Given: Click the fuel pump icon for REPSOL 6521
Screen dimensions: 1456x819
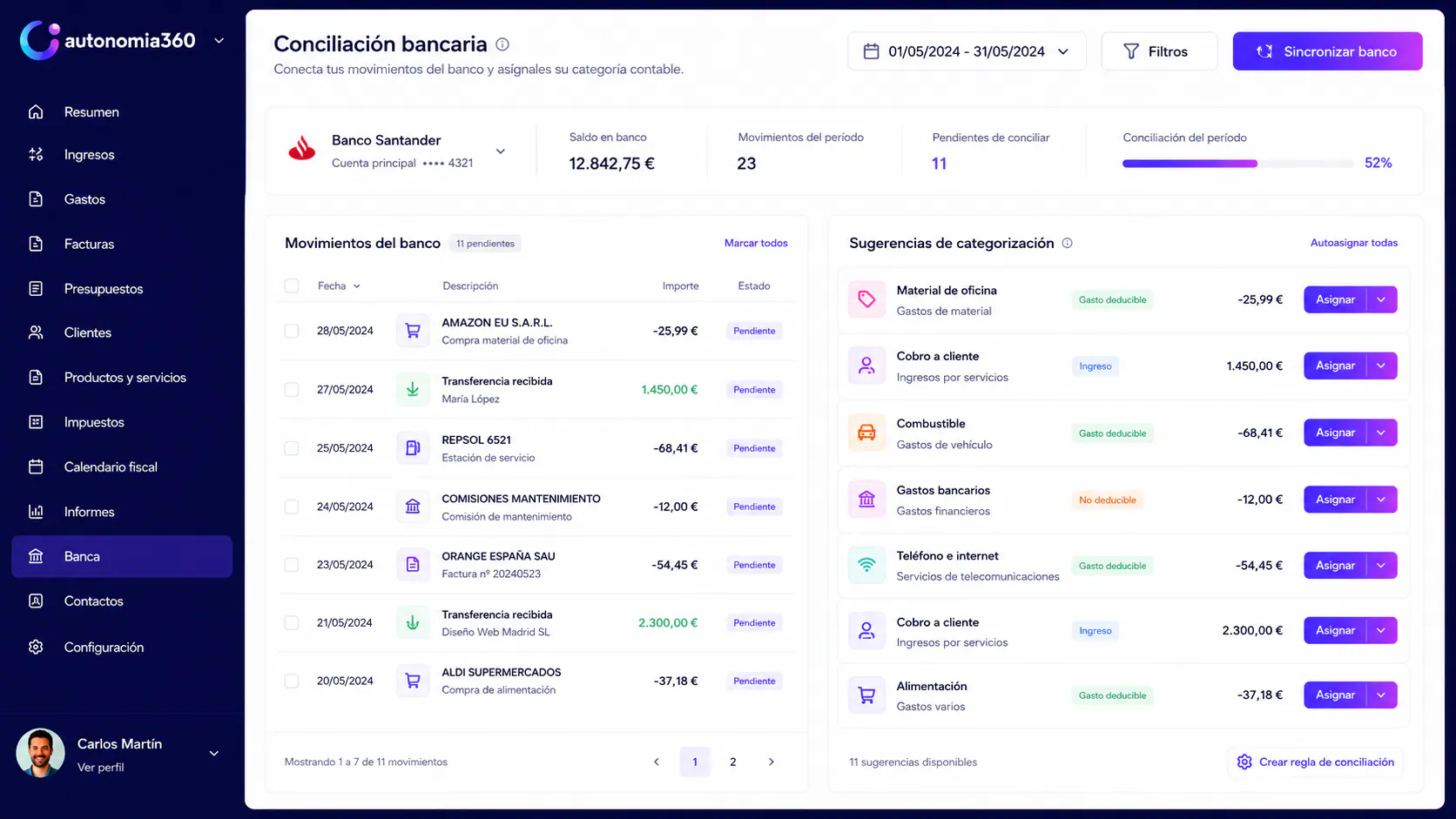Looking at the screenshot, I should coord(413,447).
